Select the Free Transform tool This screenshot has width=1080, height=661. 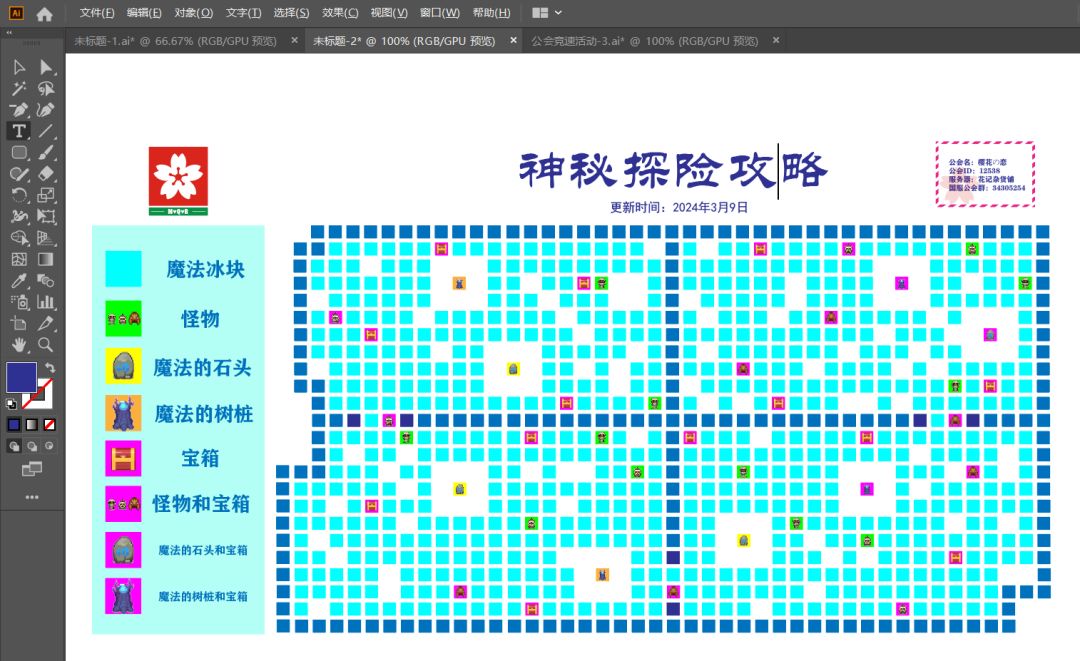(45, 216)
